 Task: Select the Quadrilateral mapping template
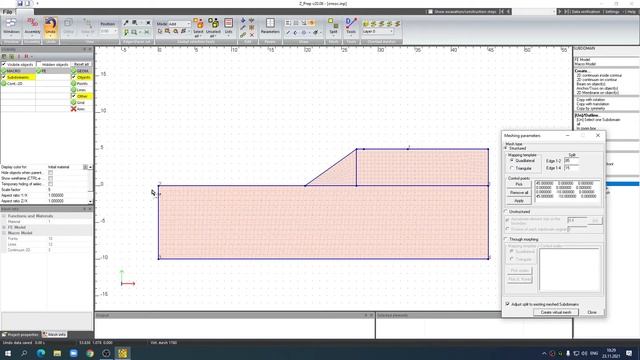click(512, 161)
